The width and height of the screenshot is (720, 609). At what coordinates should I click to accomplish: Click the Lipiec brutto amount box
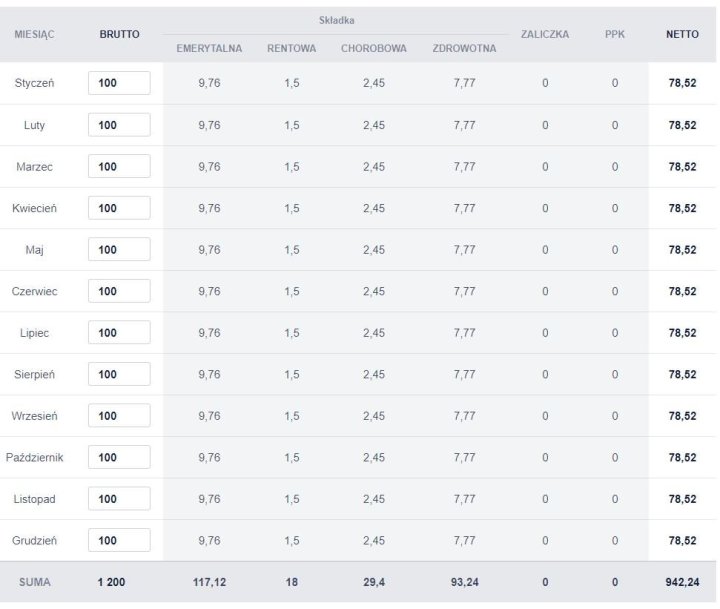click(x=119, y=333)
